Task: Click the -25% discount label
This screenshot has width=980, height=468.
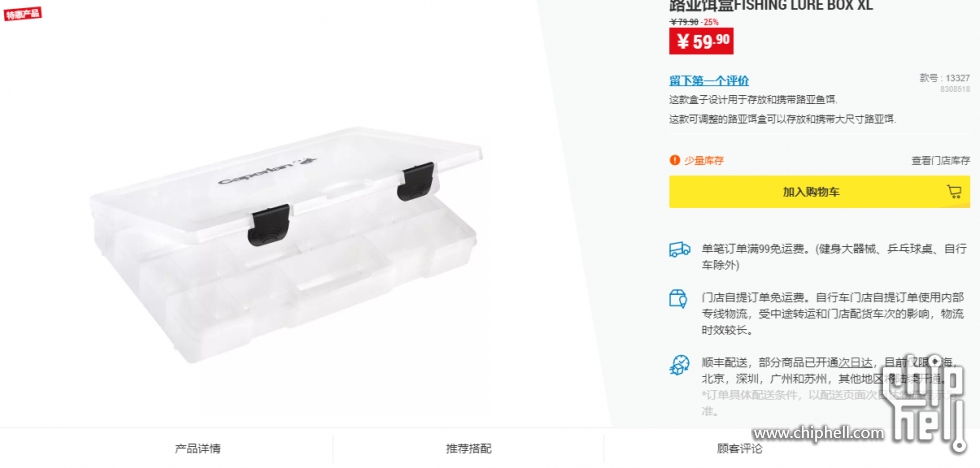Action: [709, 22]
